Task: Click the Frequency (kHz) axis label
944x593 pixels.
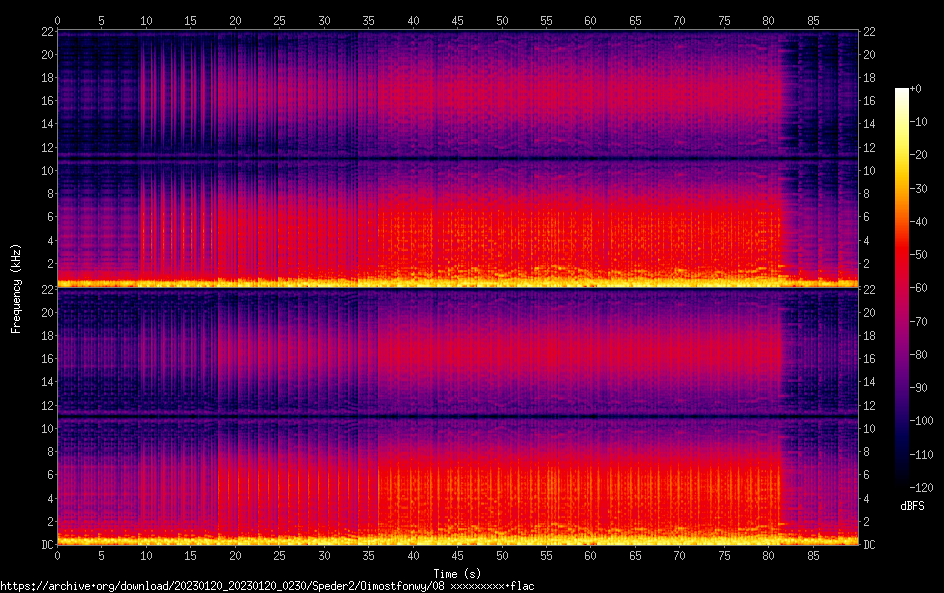Action: (16, 287)
